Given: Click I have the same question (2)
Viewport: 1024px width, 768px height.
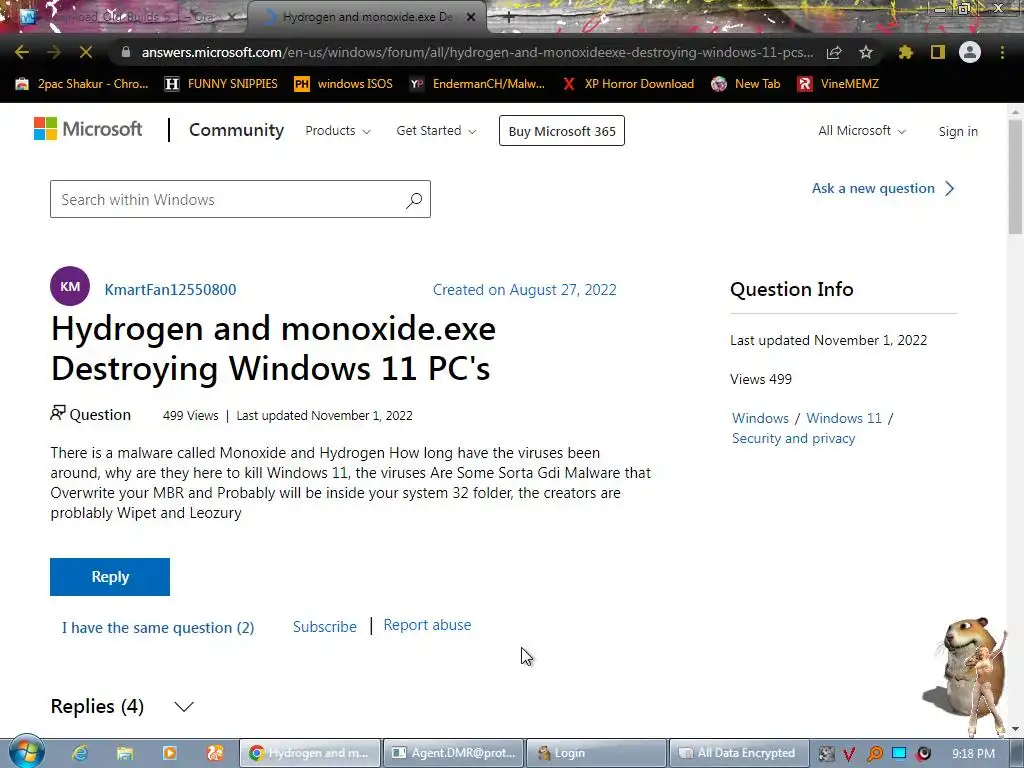Looking at the screenshot, I should tap(158, 628).
